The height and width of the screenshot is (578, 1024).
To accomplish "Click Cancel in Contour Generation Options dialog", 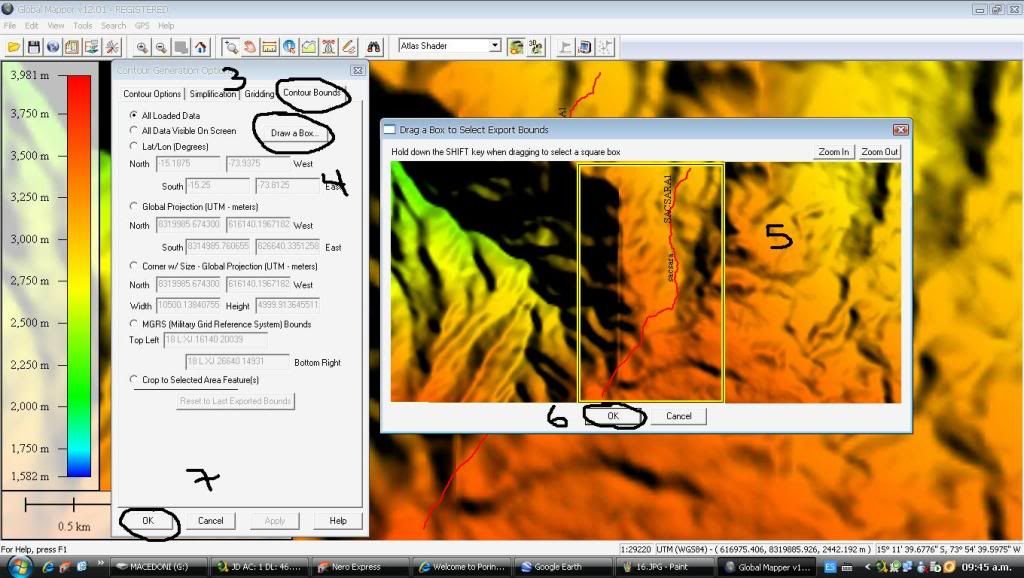I will (x=210, y=521).
